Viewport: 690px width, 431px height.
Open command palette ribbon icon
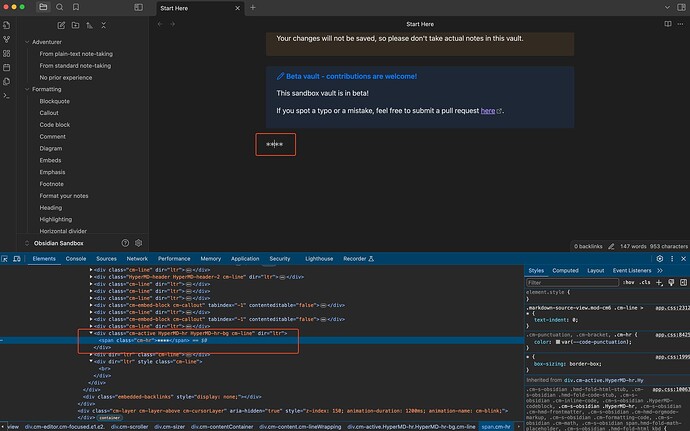tap(7, 96)
